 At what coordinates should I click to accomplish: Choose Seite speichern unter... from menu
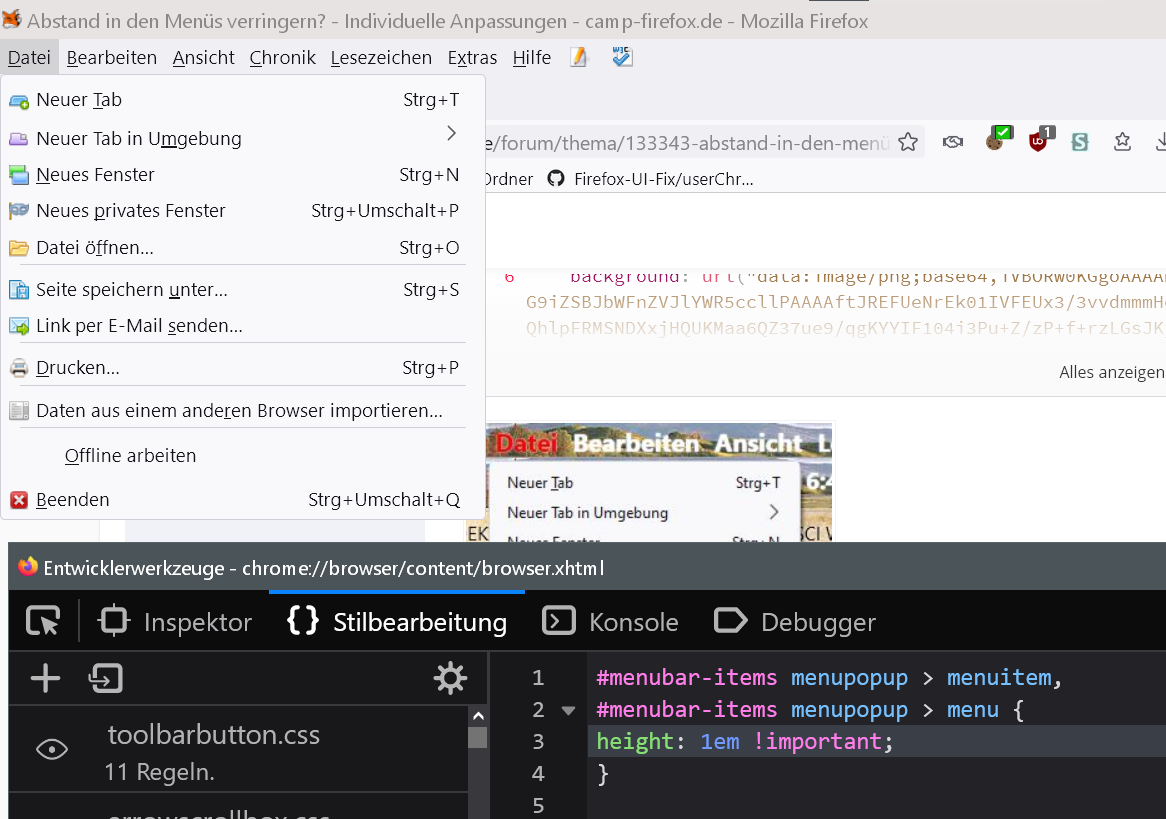[x=132, y=290]
